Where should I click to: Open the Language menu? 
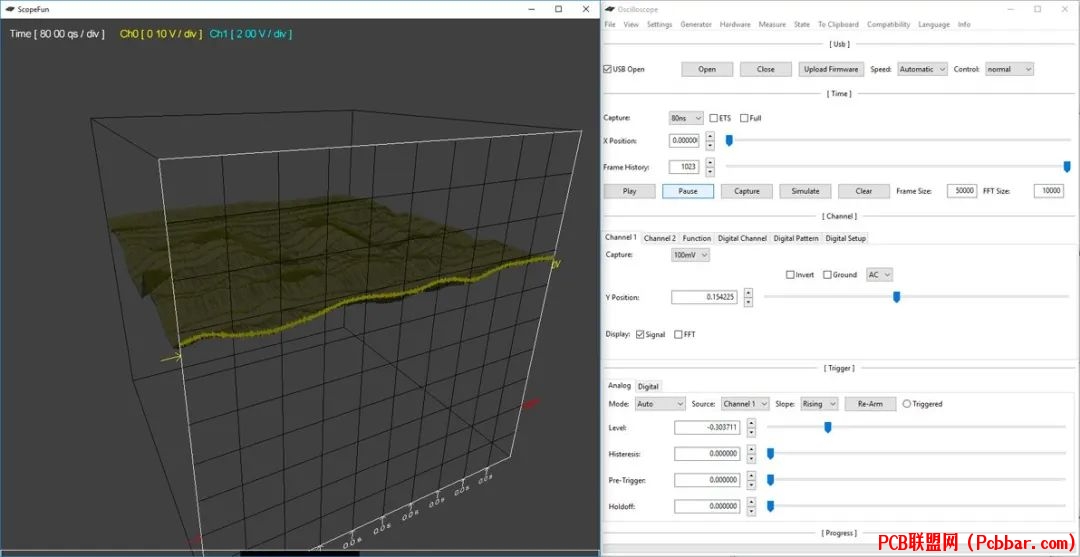pyautogui.click(x=934, y=24)
